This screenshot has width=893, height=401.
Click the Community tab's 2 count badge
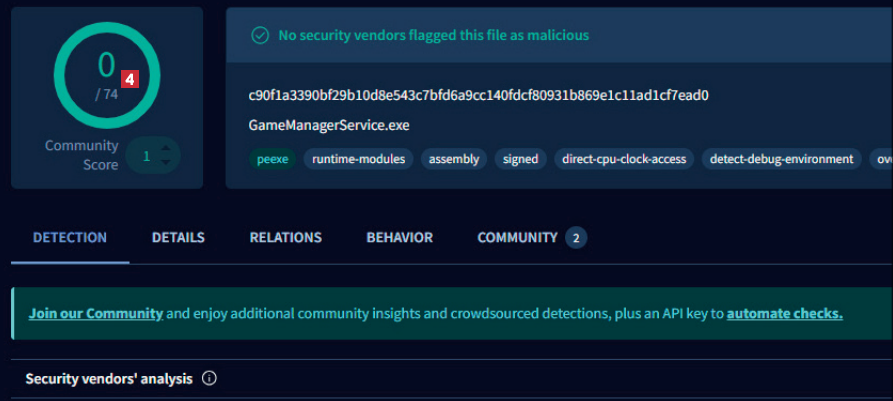576,237
